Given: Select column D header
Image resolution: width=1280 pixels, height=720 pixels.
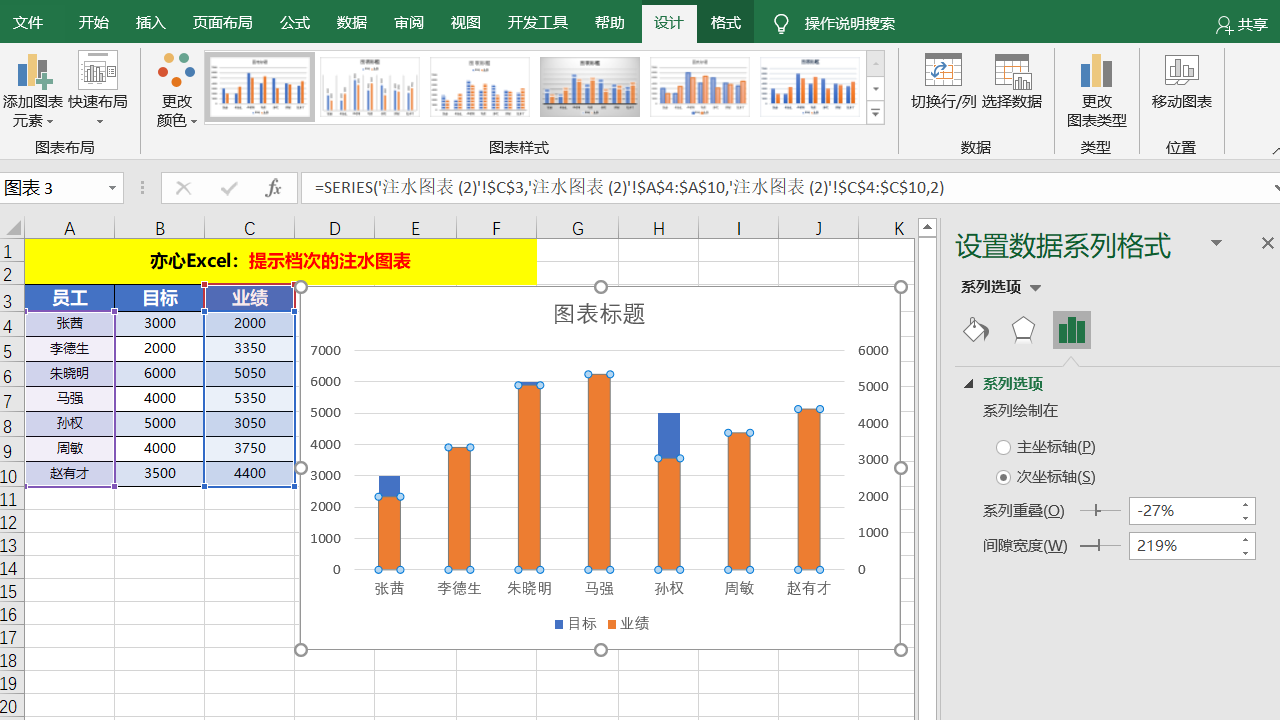Looking at the screenshot, I should 335,228.
